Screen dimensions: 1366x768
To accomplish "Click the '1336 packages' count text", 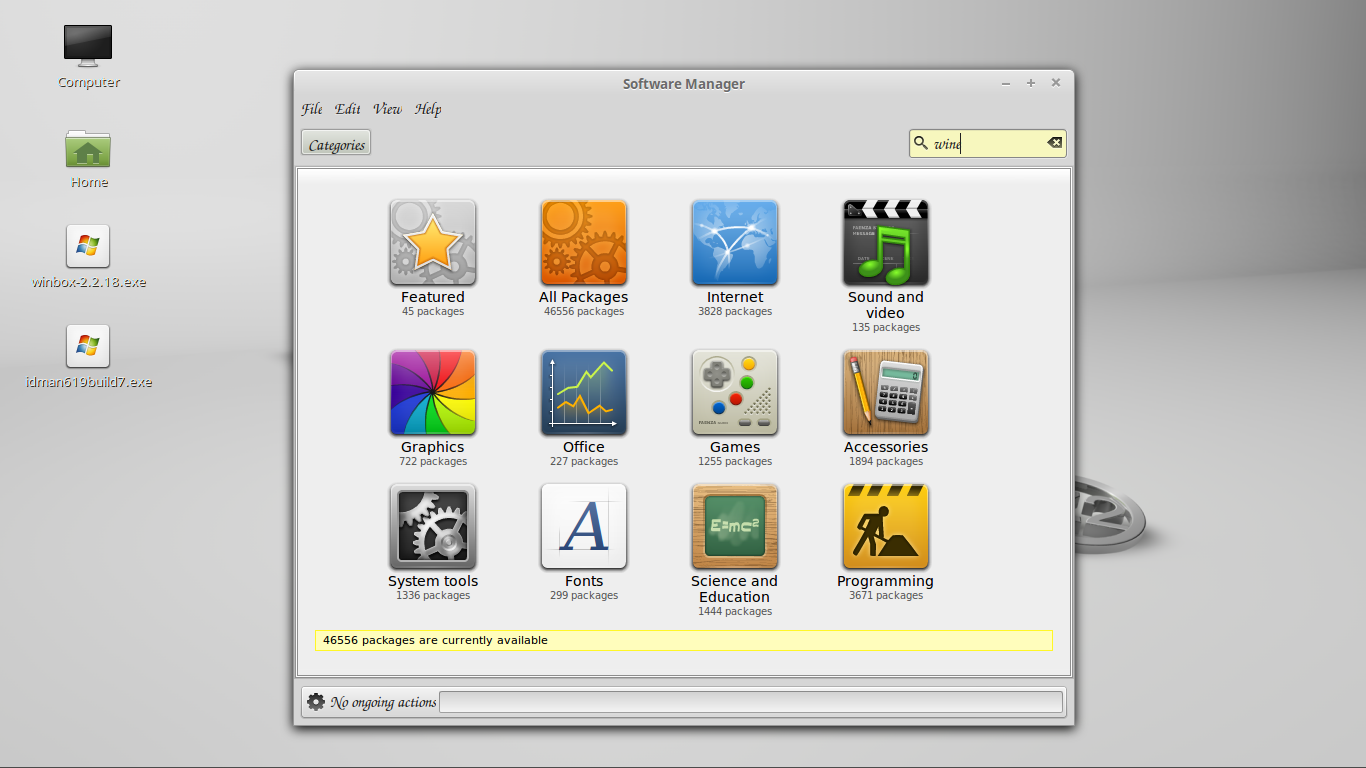I will point(433,596).
